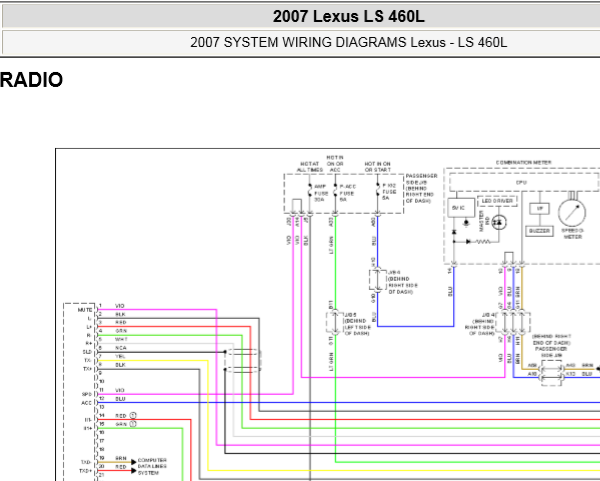Click the TXD- pin label
The width and height of the screenshot is (600, 481).
pyautogui.click(x=86, y=462)
